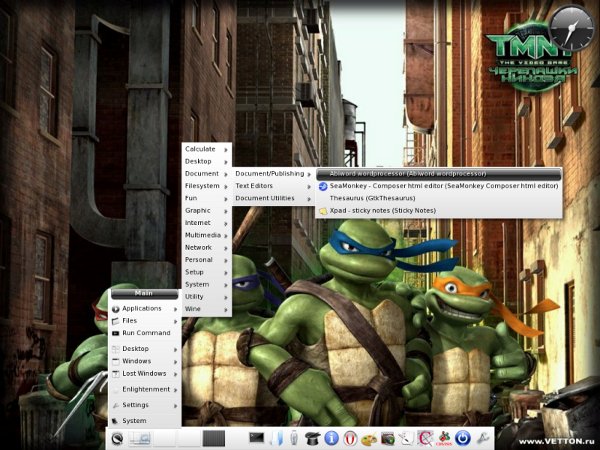Click the Settings wrench icon in Main menu

pyautogui.click(x=116, y=405)
